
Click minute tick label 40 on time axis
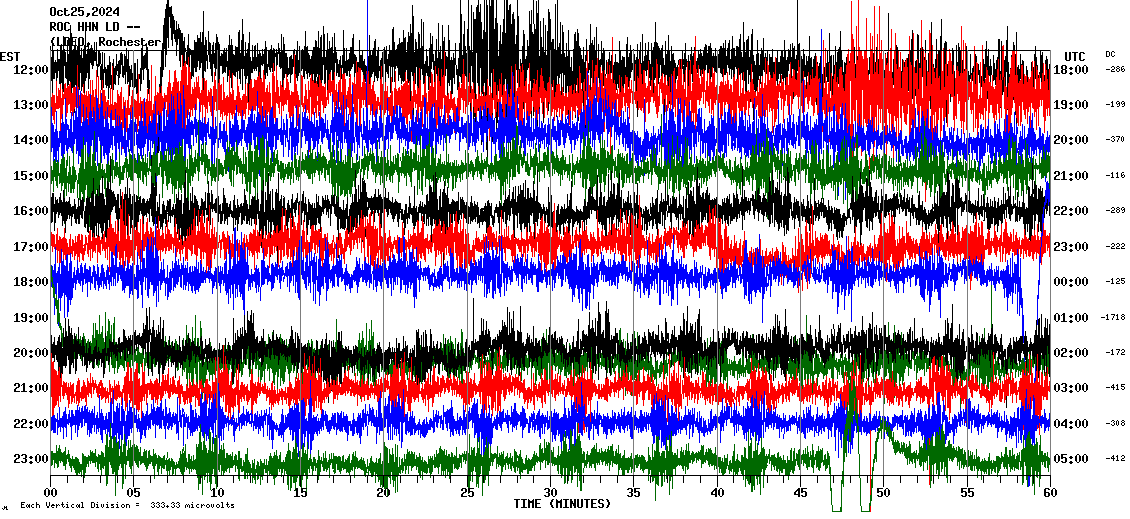click(x=717, y=493)
